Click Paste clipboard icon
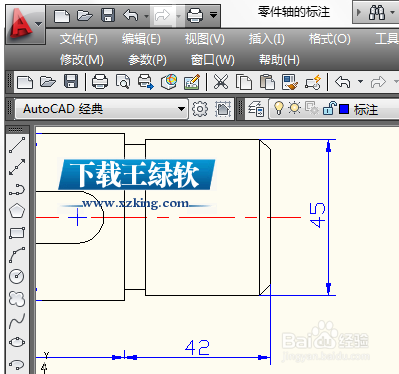Screen dimensions: 399x374 [267, 82]
